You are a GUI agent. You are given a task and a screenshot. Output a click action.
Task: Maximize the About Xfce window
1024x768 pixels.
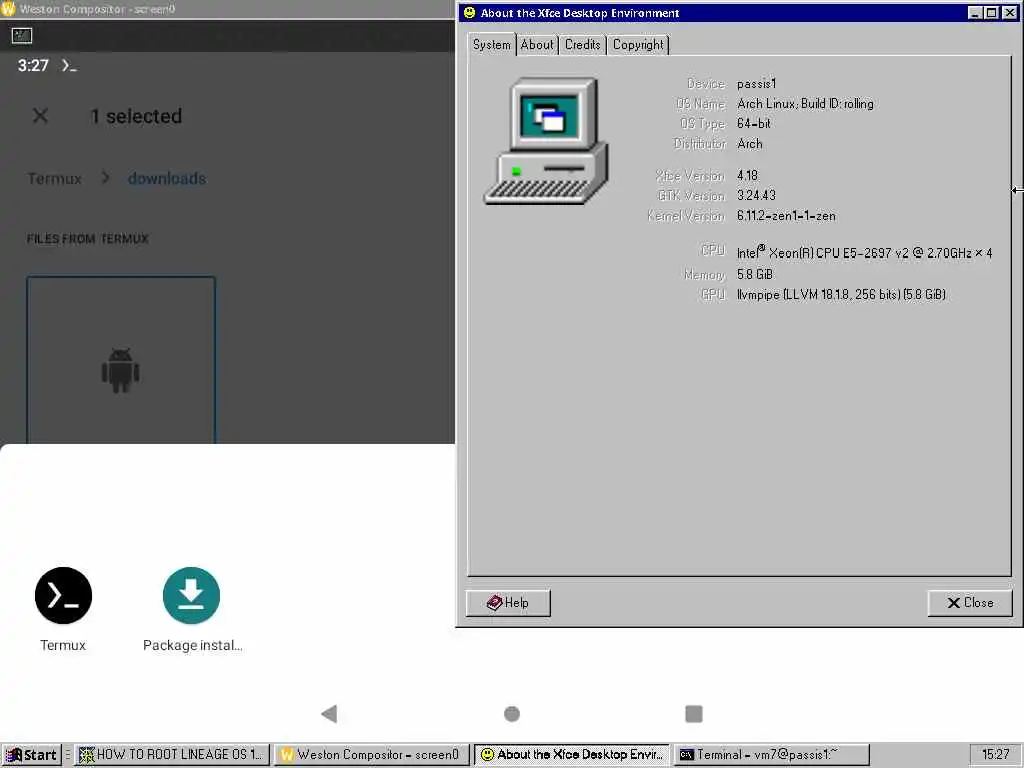click(991, 12)
